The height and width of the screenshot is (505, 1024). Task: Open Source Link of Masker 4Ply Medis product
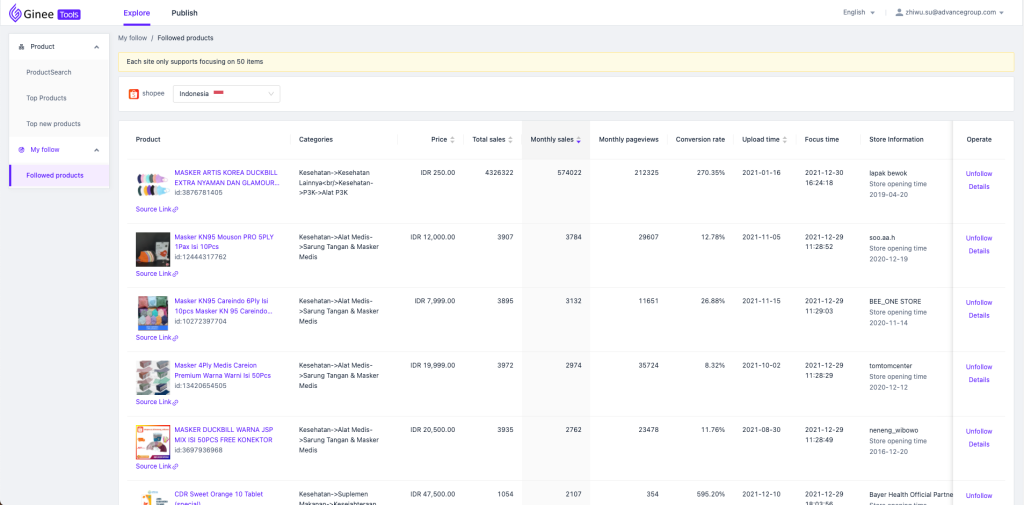[x=157, y=402]
